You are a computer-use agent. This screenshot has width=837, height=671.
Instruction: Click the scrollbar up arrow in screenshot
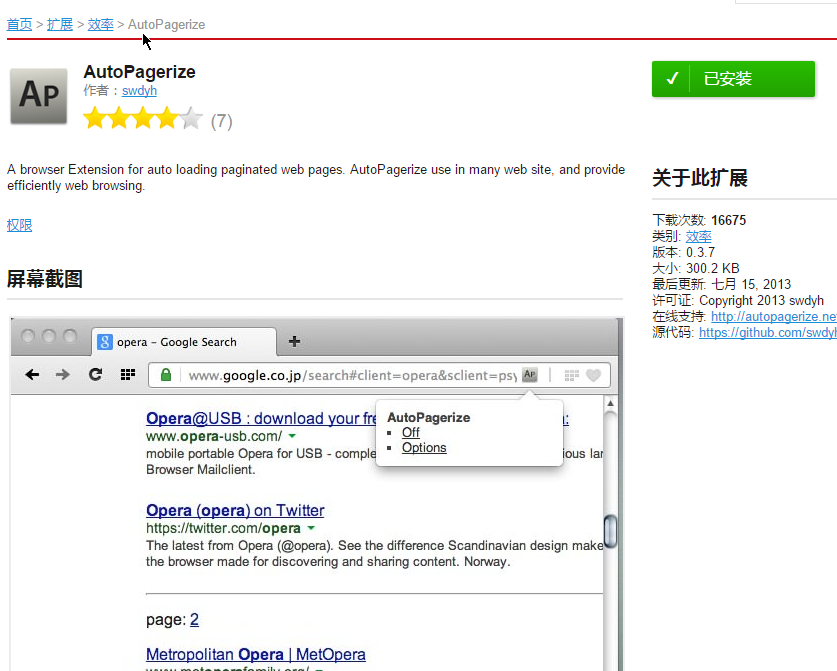610,404
